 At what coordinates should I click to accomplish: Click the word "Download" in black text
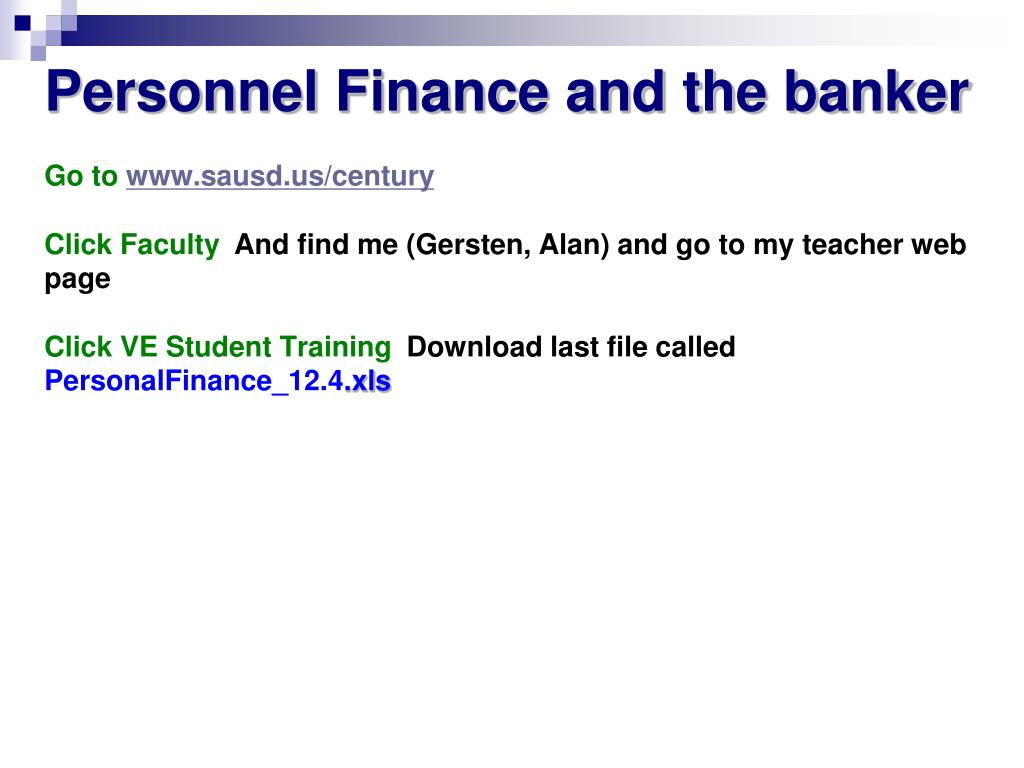coord(475,347)
